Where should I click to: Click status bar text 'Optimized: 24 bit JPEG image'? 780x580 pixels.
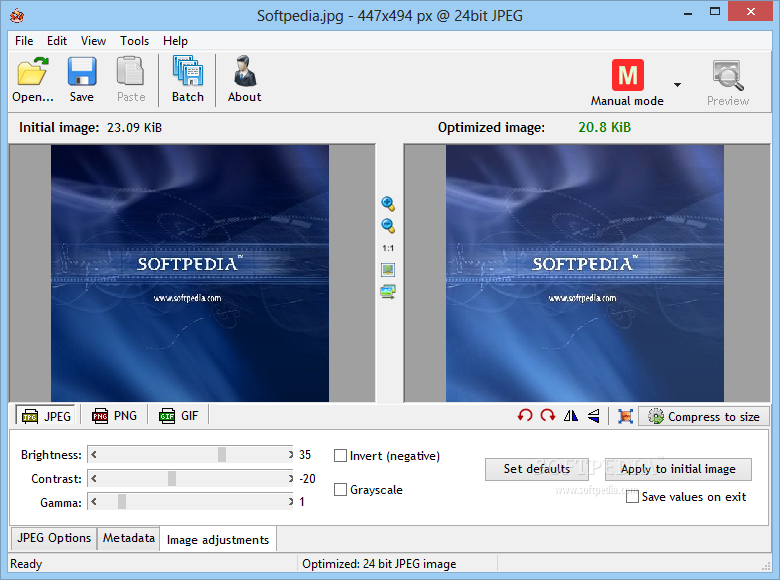(x=379, y=564)
